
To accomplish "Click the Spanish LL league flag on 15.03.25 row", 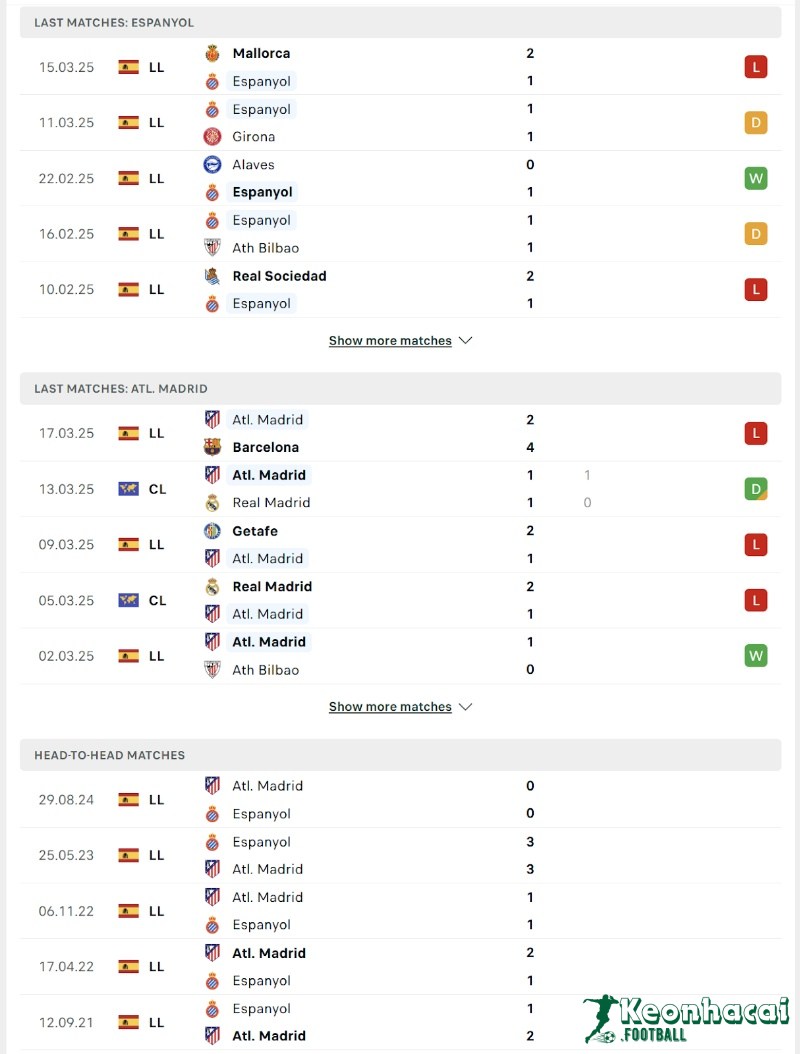I will [x=129, y=66].
